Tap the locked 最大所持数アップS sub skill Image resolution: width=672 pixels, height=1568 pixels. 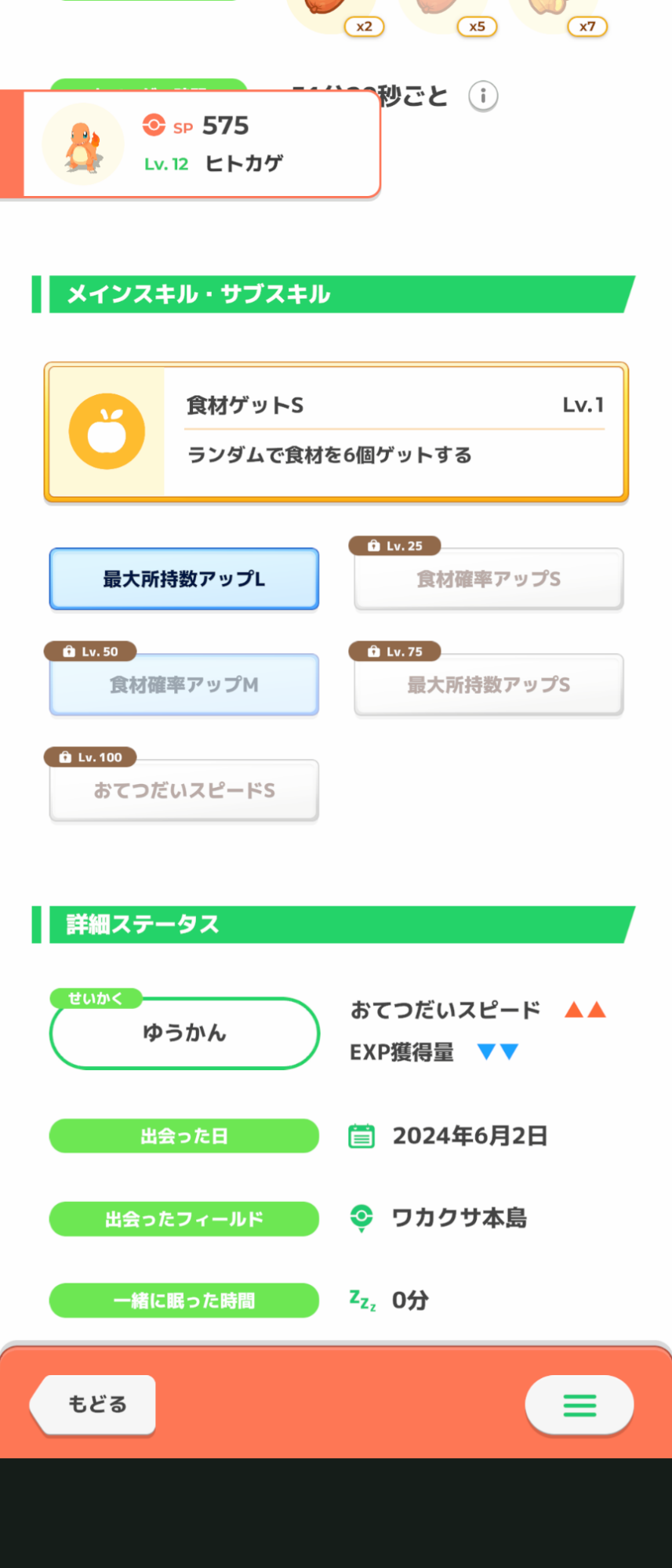point(489,685)
